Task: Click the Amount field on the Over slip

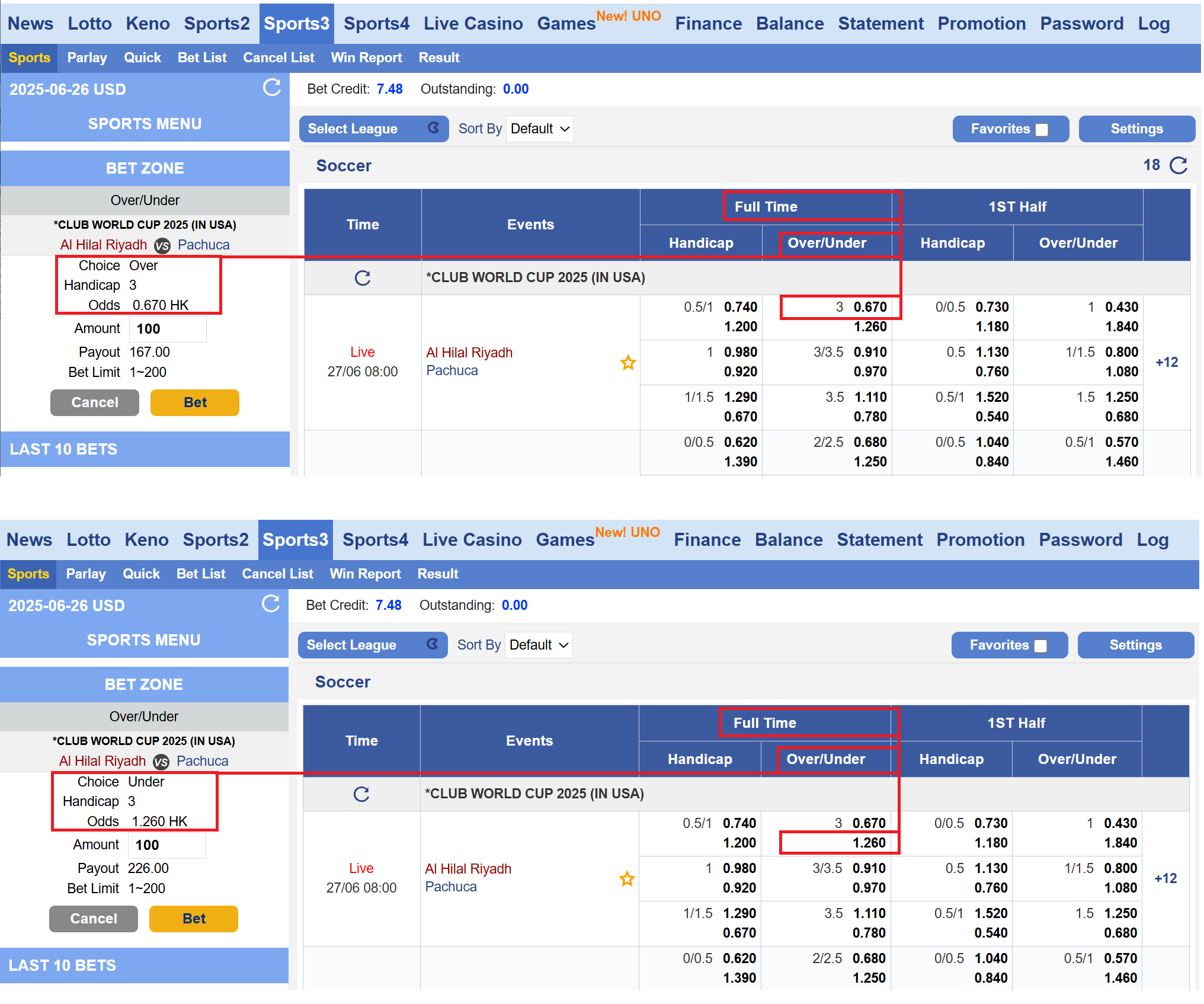Action: click(x=168, y=329)
